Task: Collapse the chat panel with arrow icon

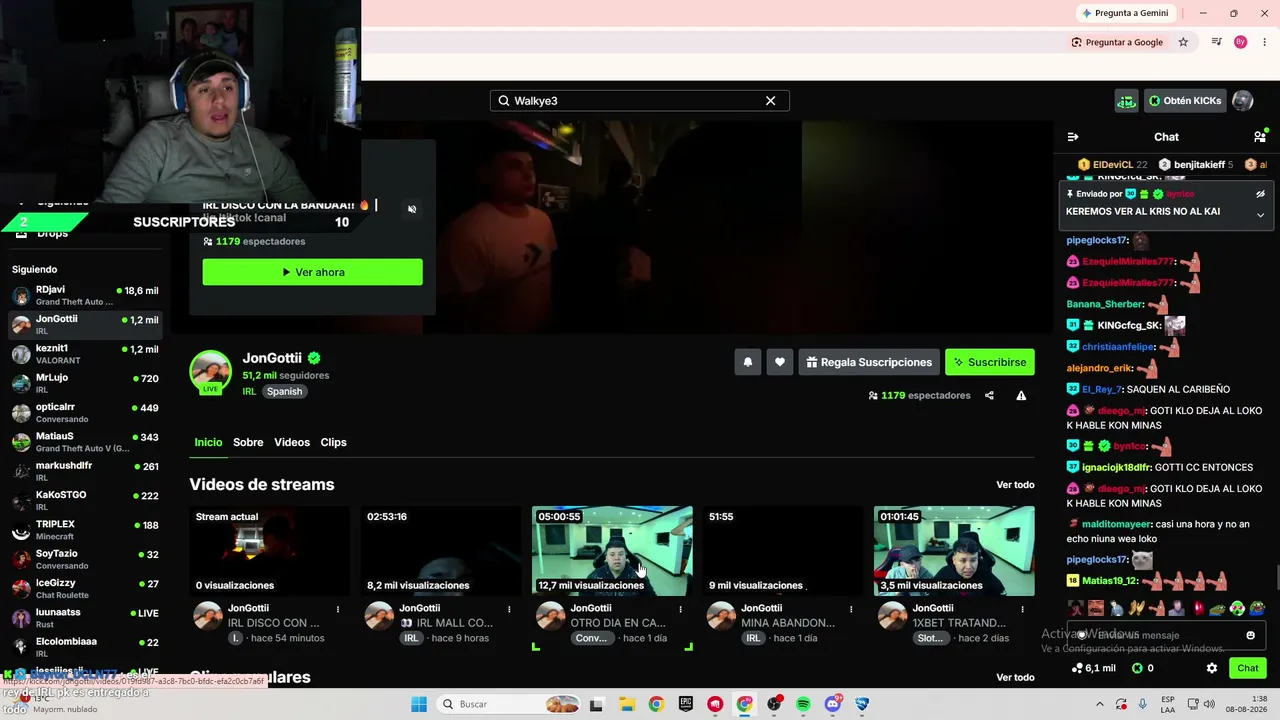Action: point(1073,137)
